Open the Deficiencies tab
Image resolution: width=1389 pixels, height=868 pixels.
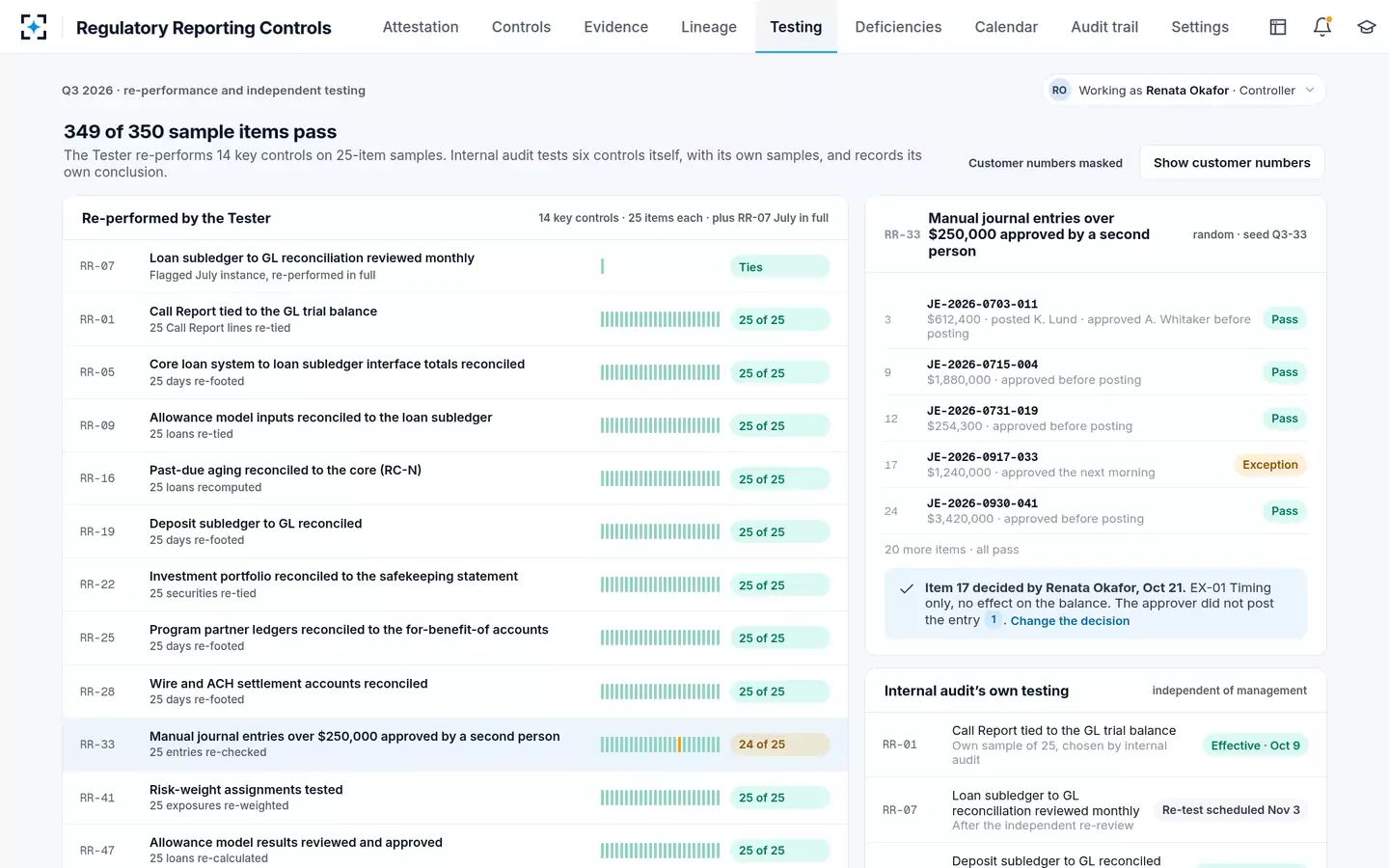pyautogui.click(x=898, y=27)
